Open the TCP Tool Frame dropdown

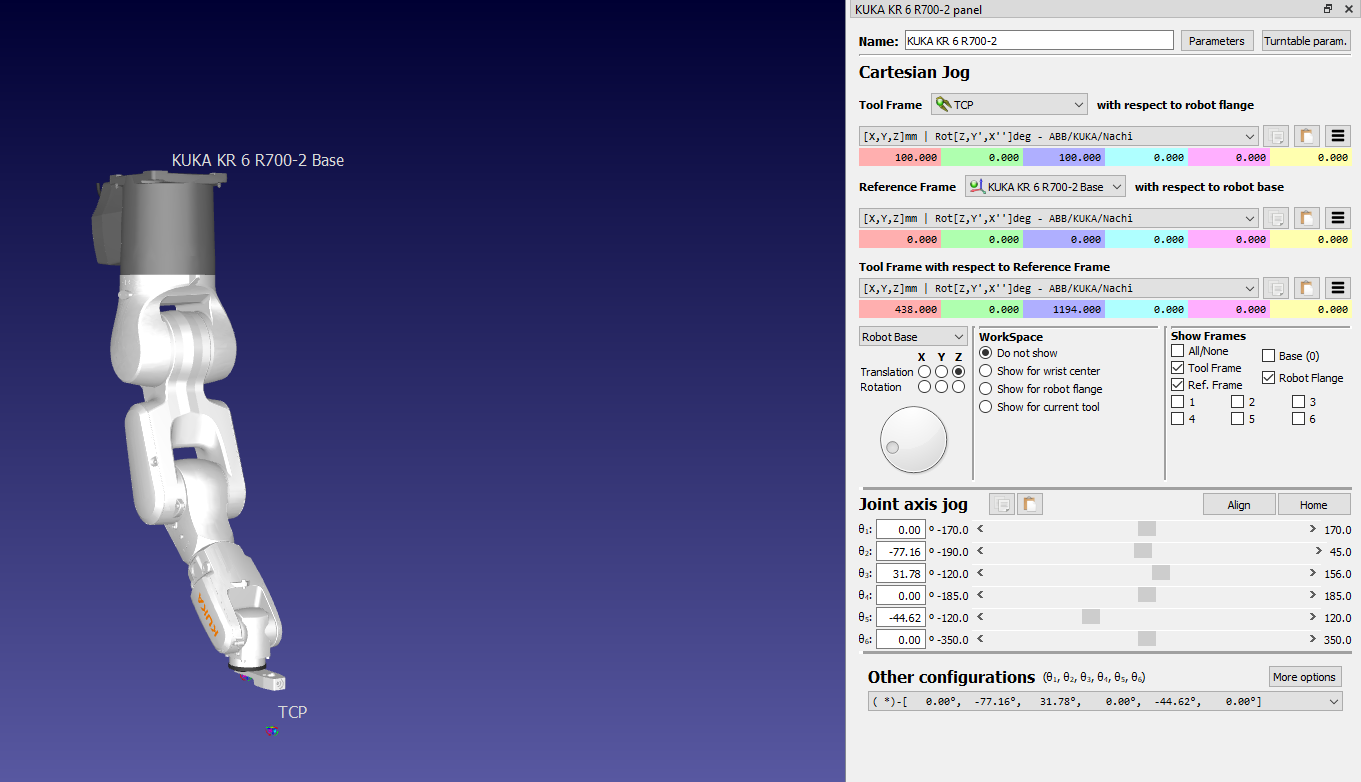1009,104
